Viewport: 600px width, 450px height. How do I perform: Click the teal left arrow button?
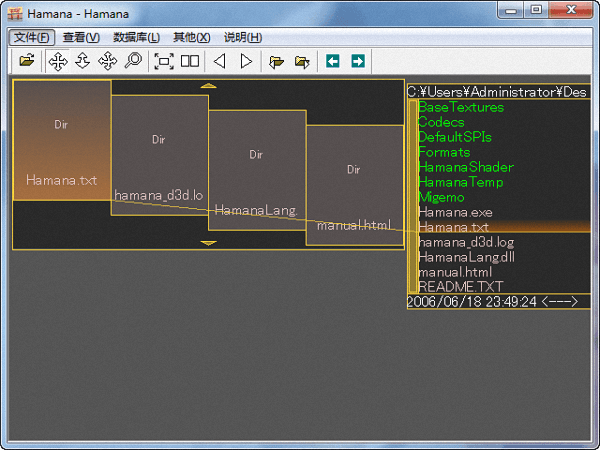333,61
